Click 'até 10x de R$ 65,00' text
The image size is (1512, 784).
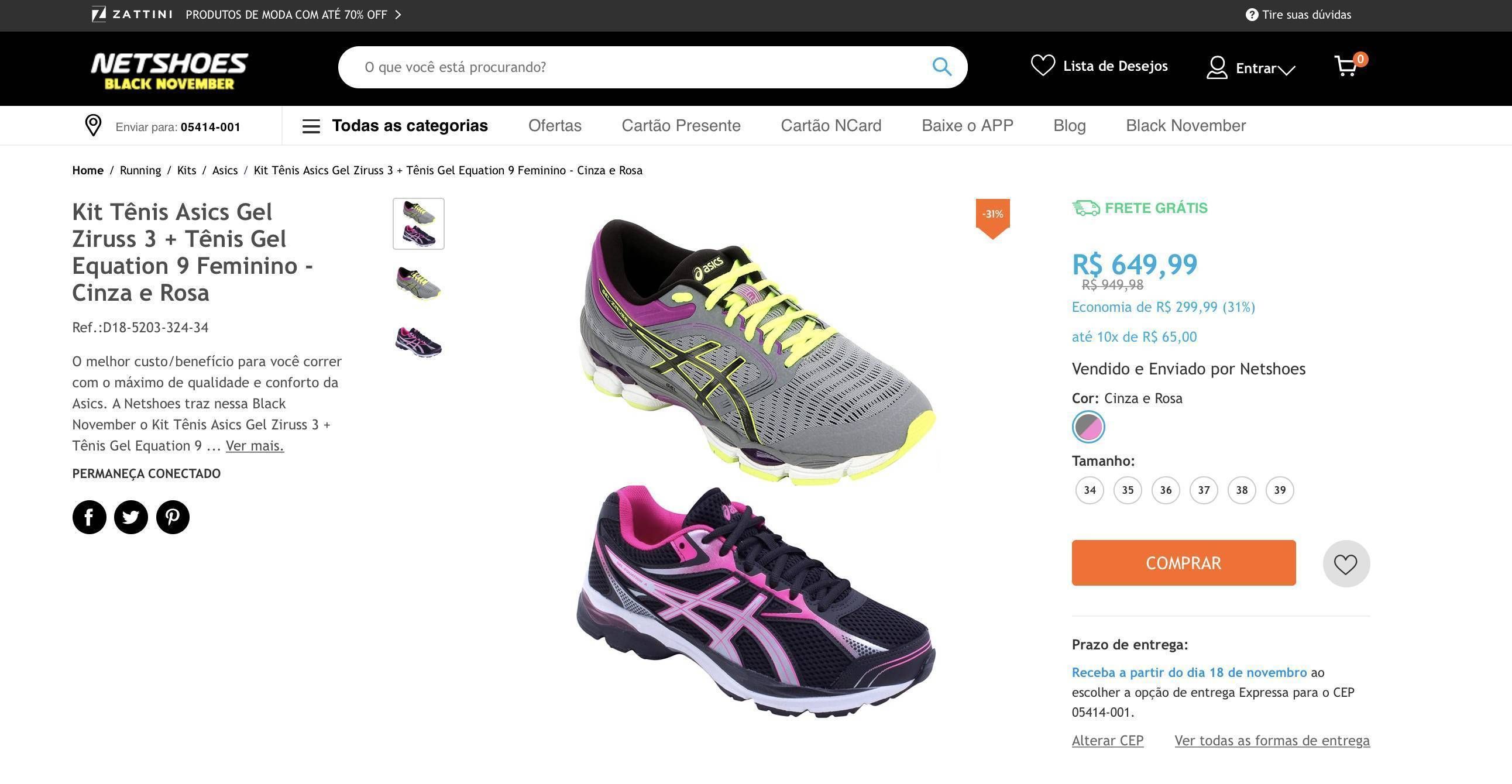tap(1134, 337)
